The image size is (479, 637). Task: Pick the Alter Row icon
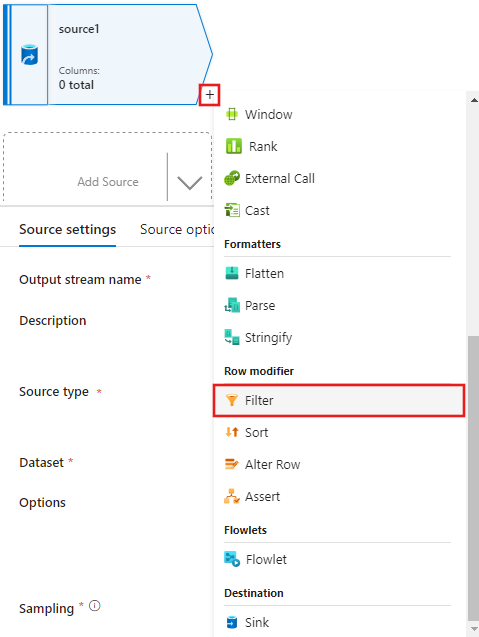232,464
